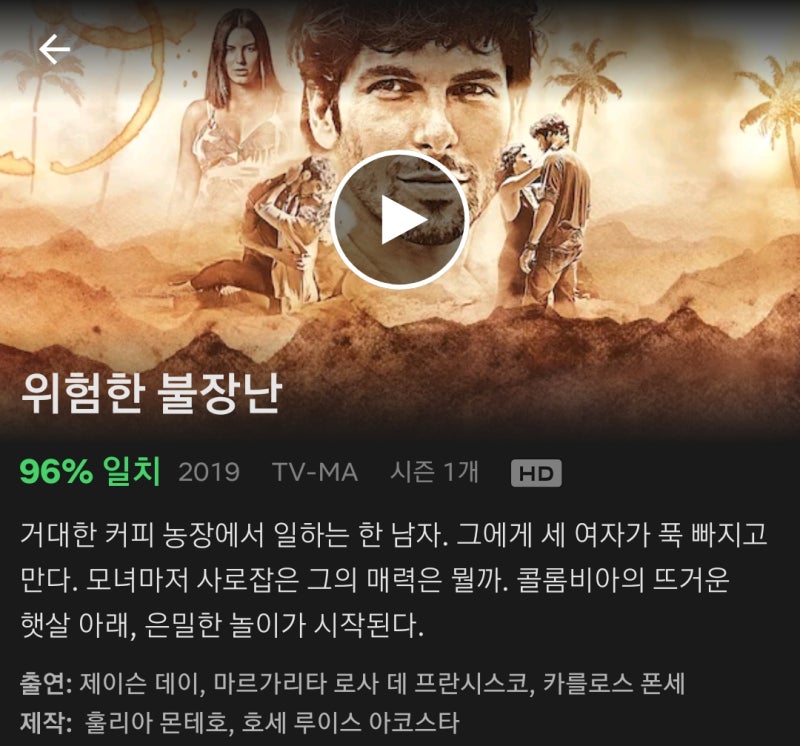Click the 제작 creators label
This screenshot has height=746, width=800.
pyautogui.click(x=43, y=722)
